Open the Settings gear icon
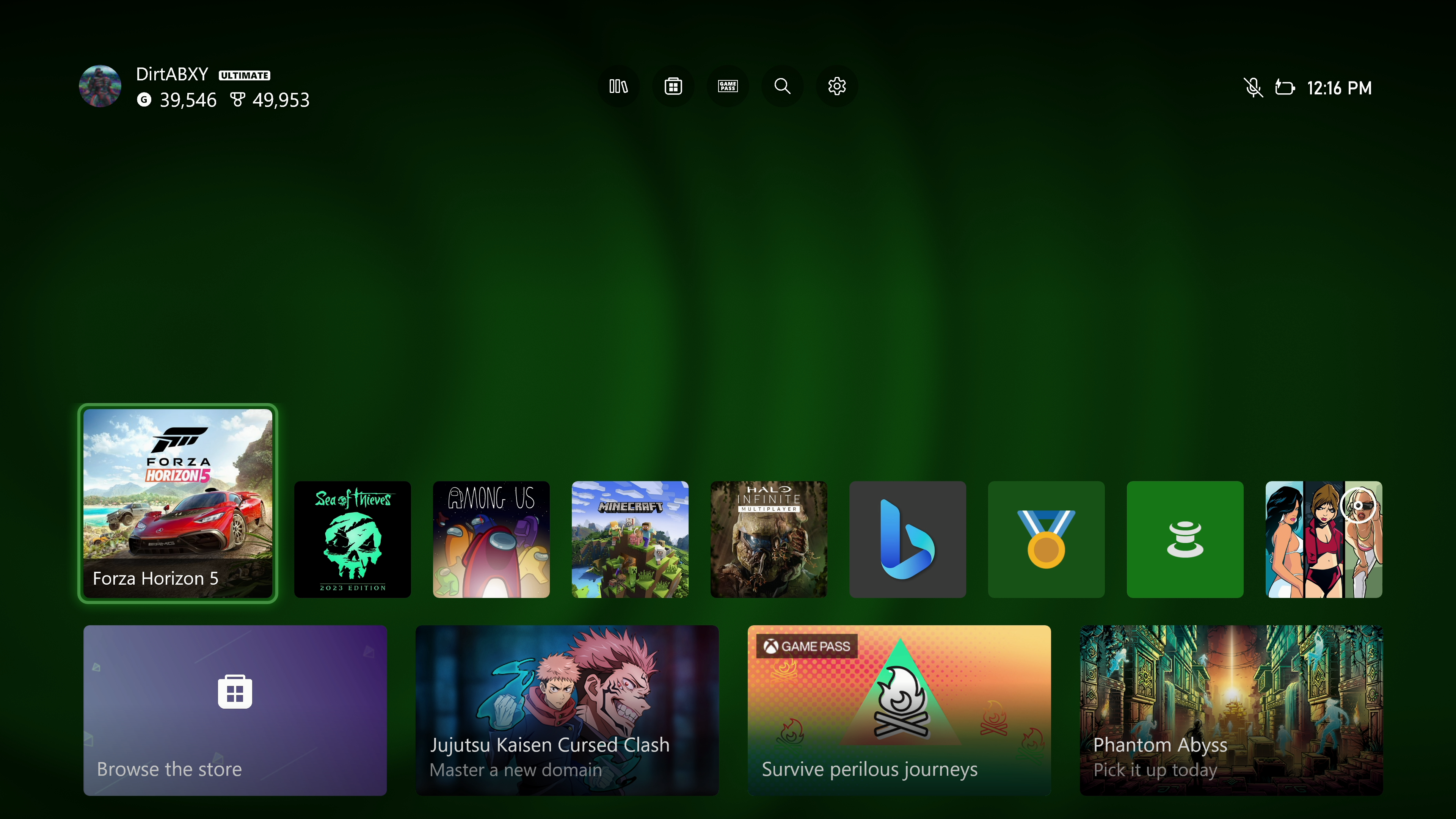Image resolution: width=1456 pixels, height=819 pixels. (836, 86)
